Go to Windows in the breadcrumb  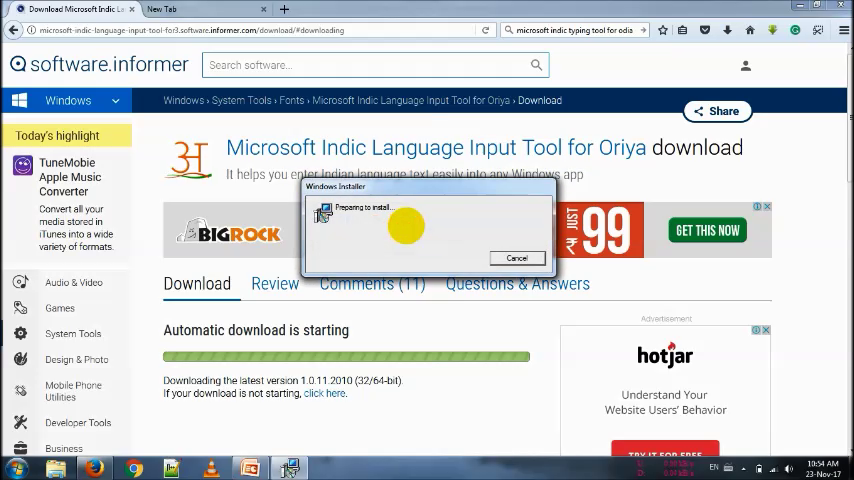tap(184, 100)
